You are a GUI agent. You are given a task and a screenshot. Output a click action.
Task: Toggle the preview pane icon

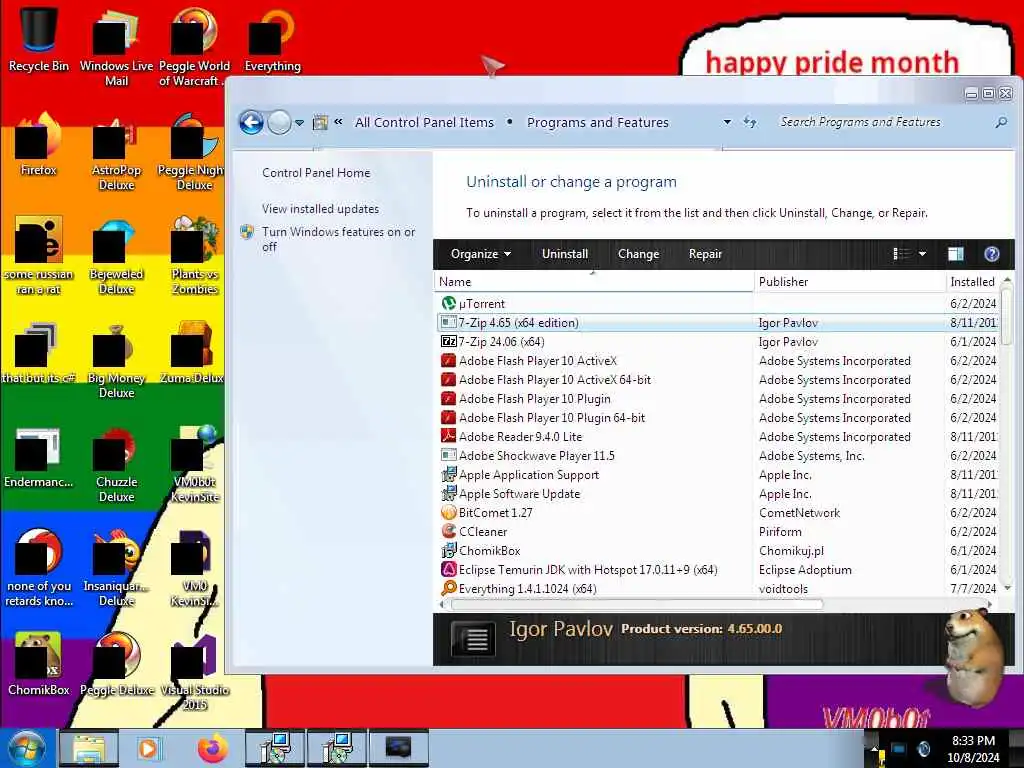tap(955, 254)
